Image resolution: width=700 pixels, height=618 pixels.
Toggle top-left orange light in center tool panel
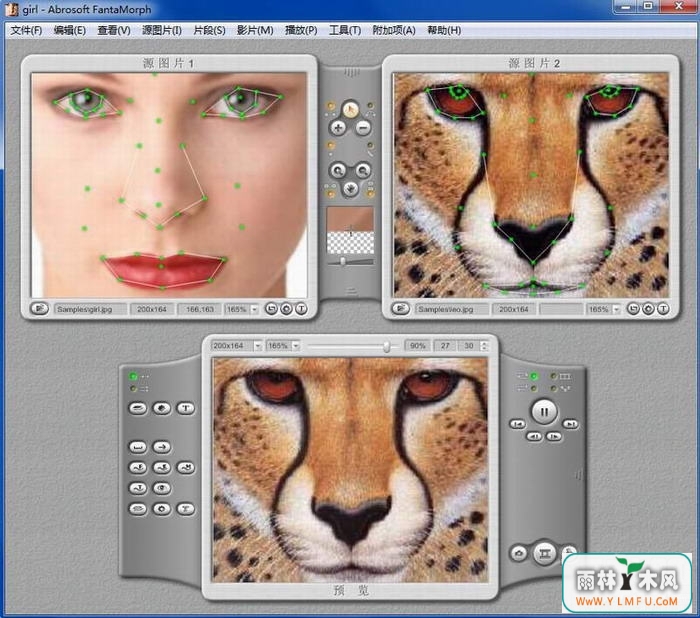click(331, 106)
